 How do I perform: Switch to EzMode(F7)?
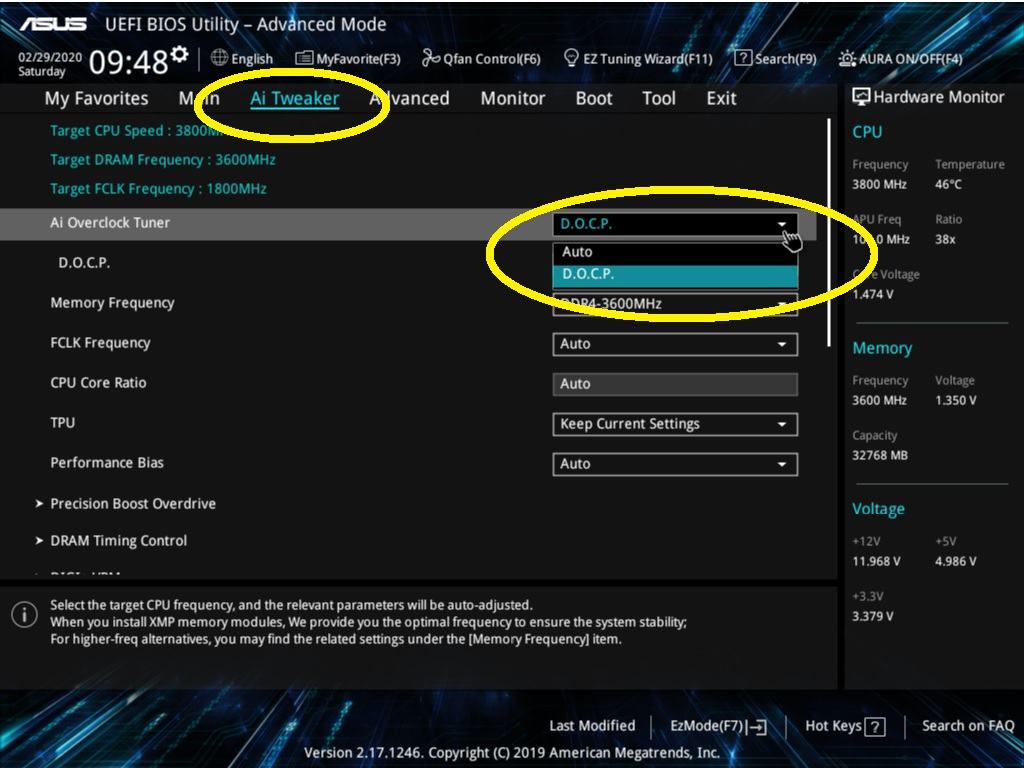point(718,726)
